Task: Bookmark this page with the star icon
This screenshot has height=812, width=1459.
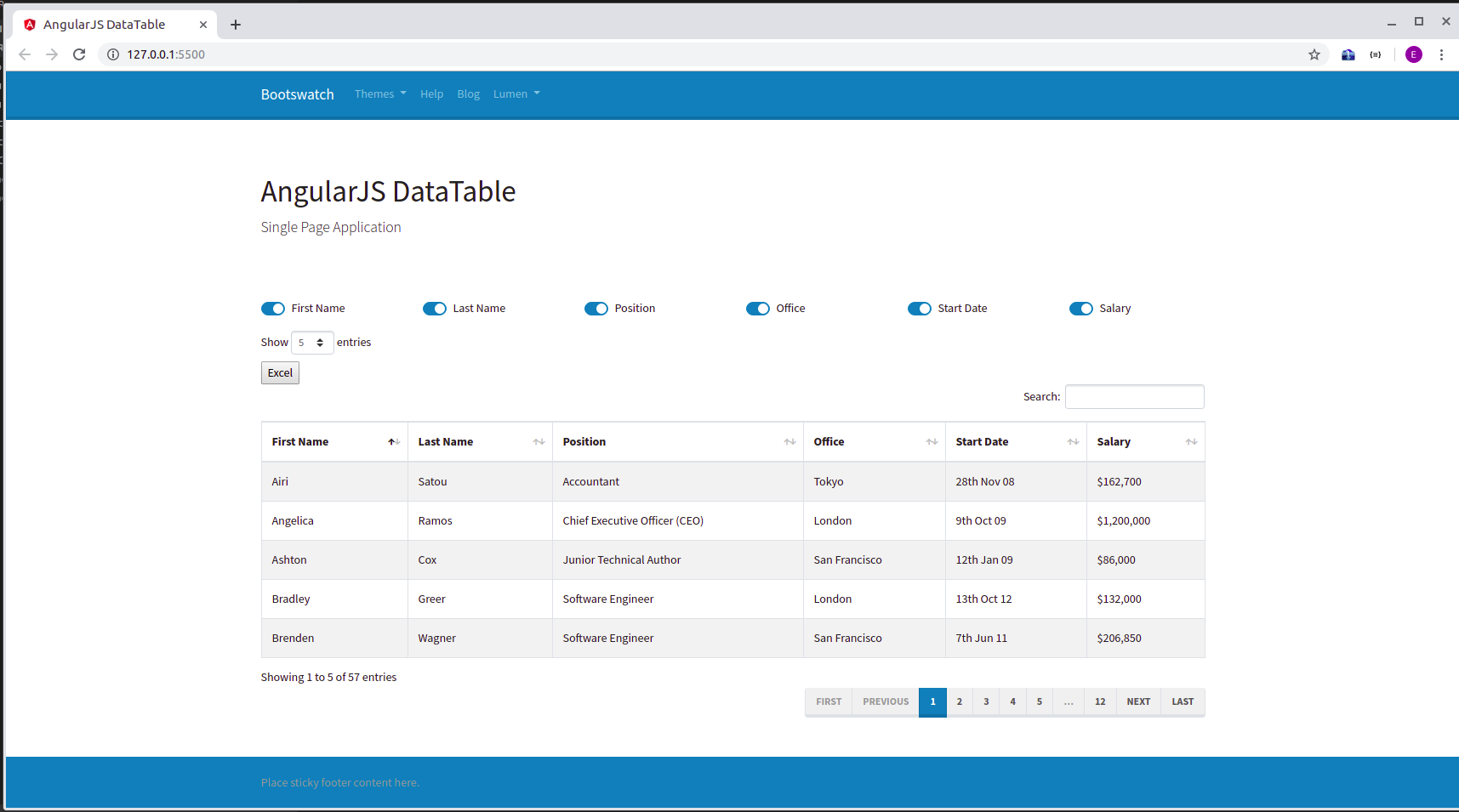Action: click(x=1314, y=54)
